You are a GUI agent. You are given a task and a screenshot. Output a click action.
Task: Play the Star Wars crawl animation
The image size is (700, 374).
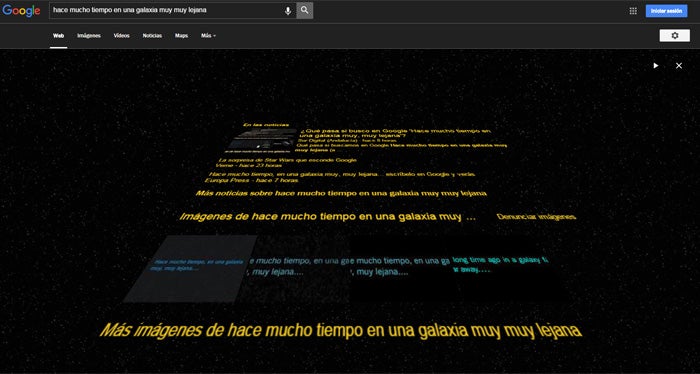655,66
